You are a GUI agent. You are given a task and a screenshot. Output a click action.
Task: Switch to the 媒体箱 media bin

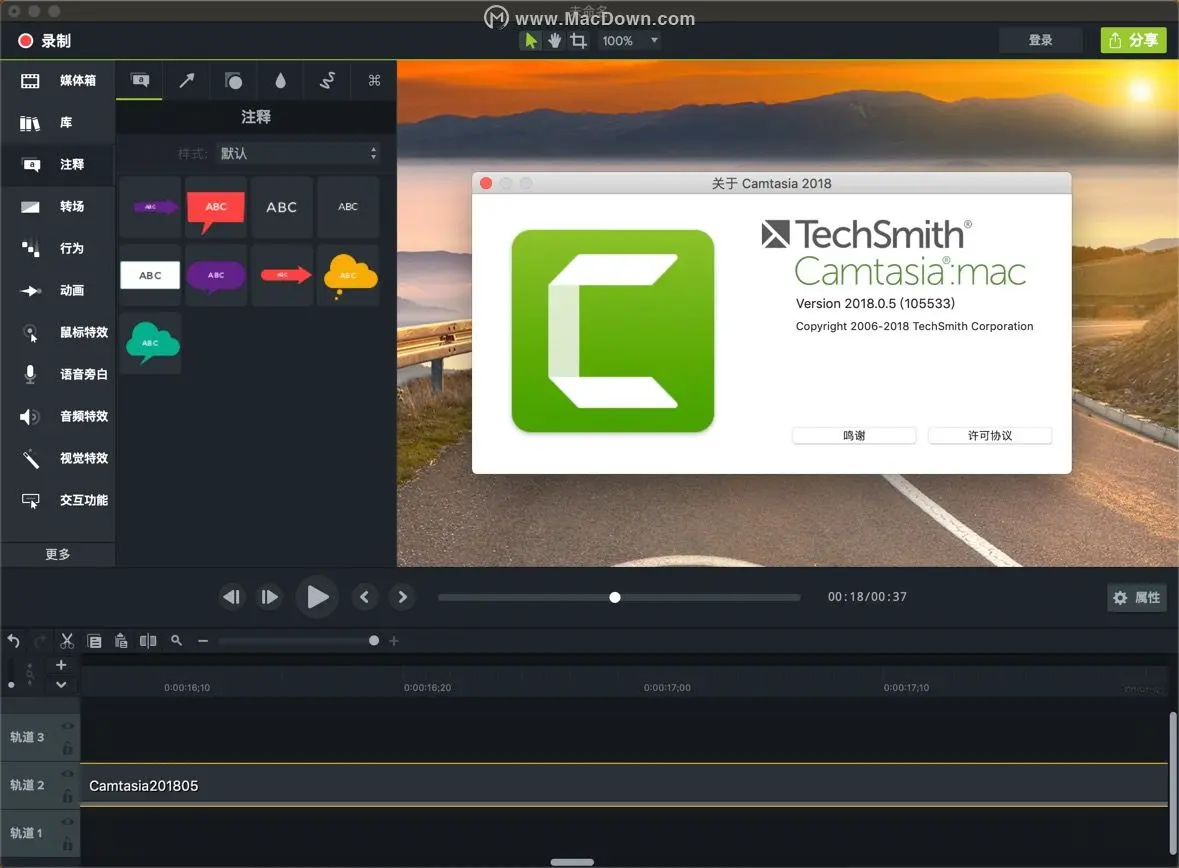coord(58,80)
